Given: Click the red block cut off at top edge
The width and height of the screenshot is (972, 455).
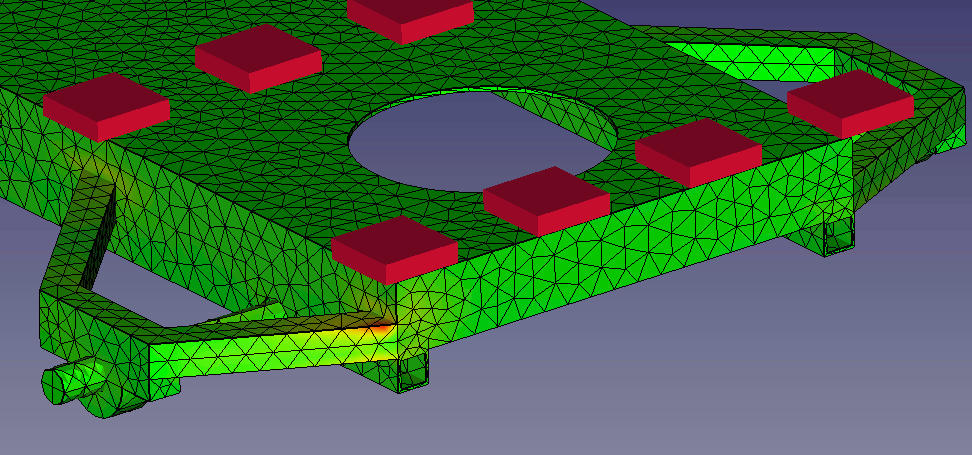Looking at the screenshot, I should point(410,16).
